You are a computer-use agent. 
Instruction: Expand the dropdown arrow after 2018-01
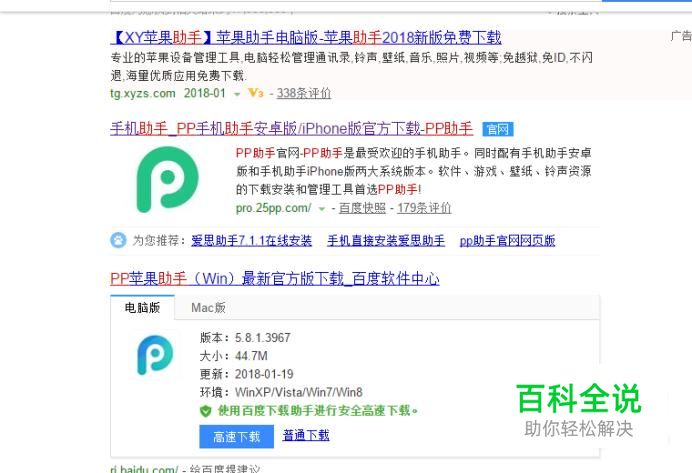[237, 94]
